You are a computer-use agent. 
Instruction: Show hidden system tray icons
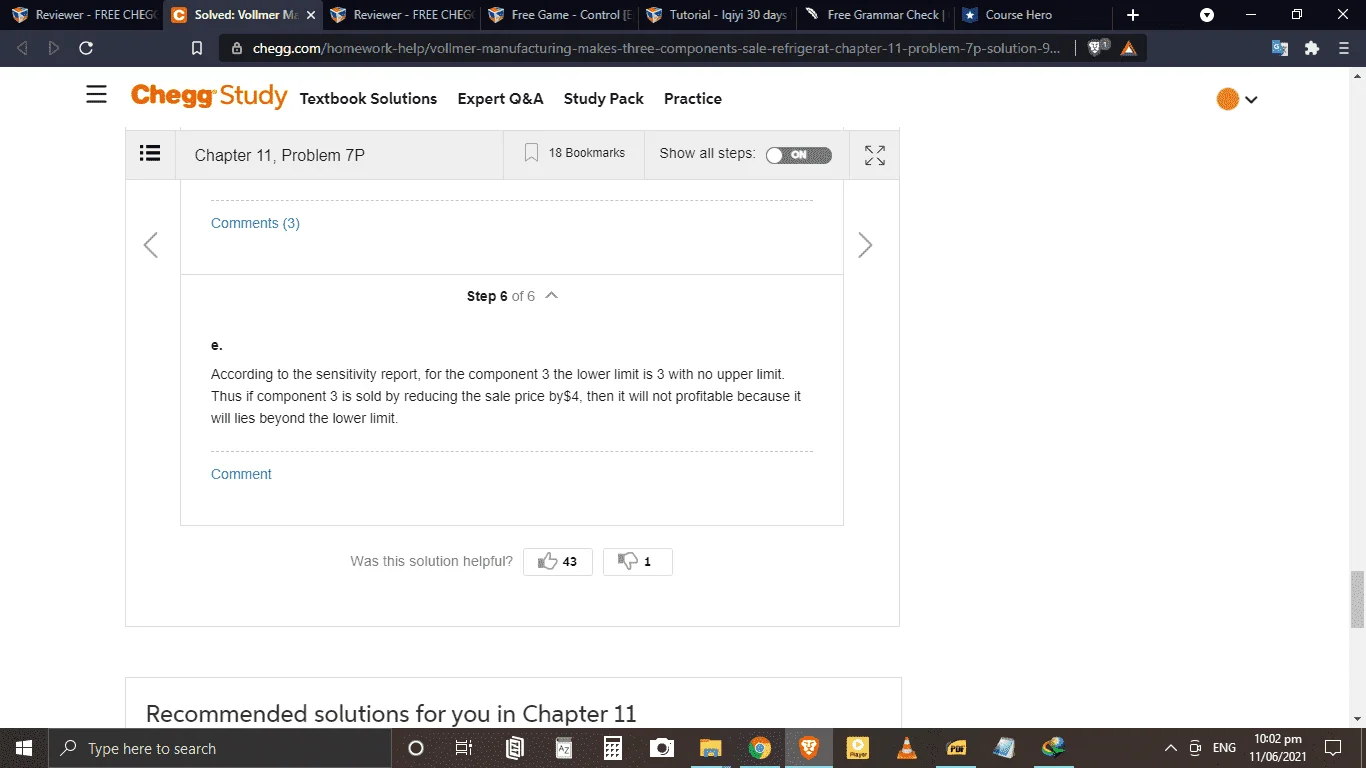(1171, 748)
